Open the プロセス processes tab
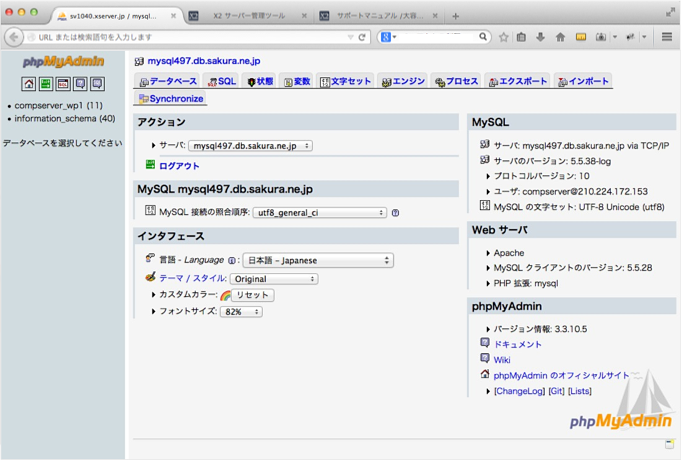The height and width of the screenshot is (460, 681). pyautogui.click(x=456, y=81)
